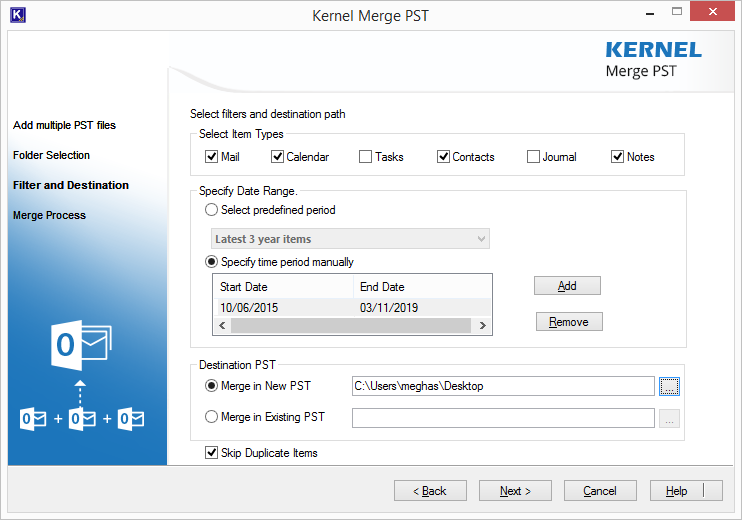Click browse button for Merge in New PST
Image resolution: width=742 pixels, height=520 pixels.
[x=669, y=386]
